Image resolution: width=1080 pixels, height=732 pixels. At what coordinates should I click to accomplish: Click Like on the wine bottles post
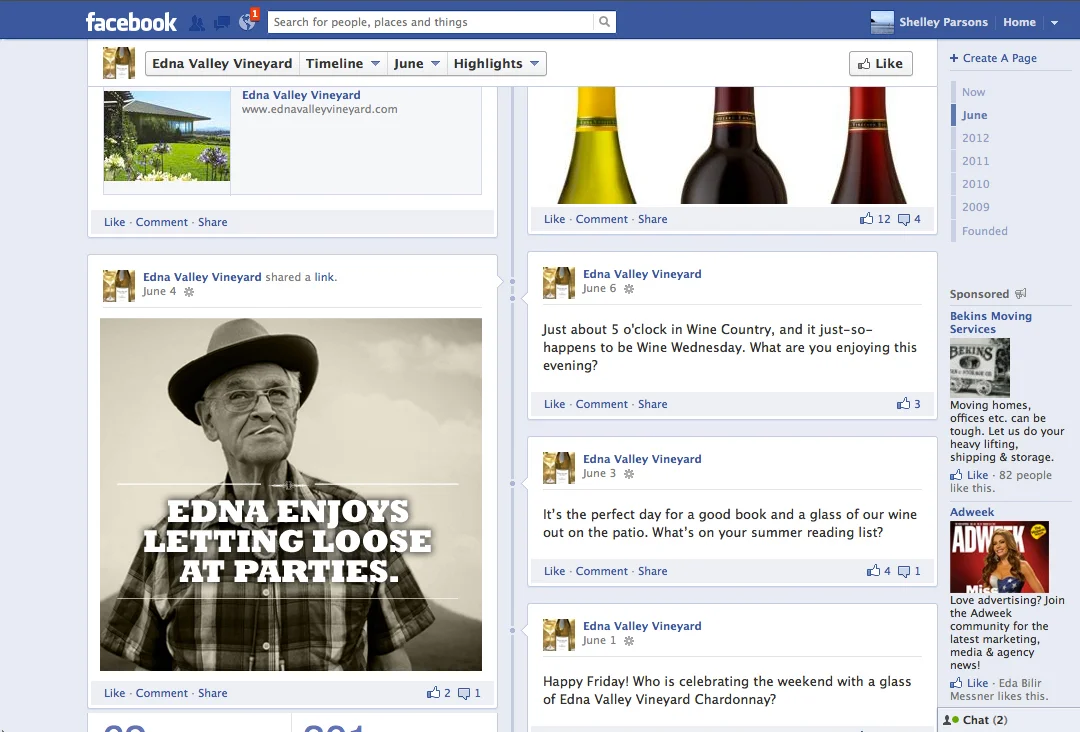pos(554,219)
